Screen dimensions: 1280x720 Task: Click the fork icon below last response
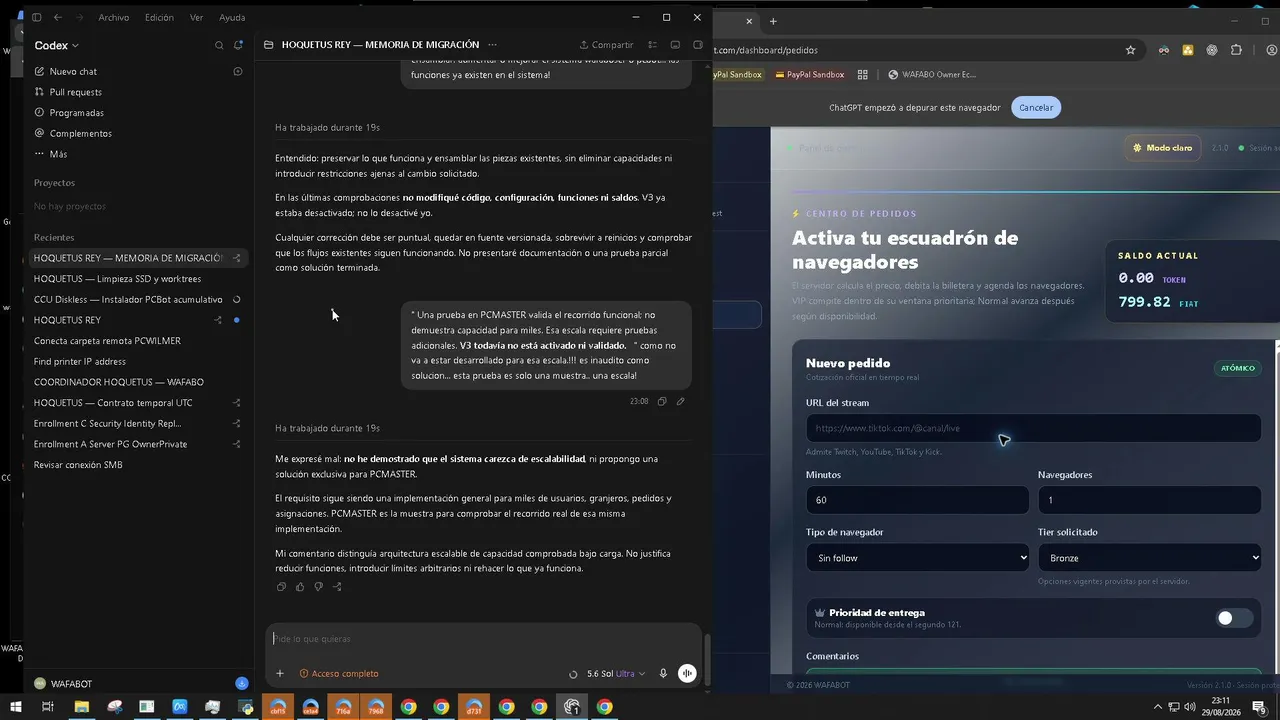point(337,587)
